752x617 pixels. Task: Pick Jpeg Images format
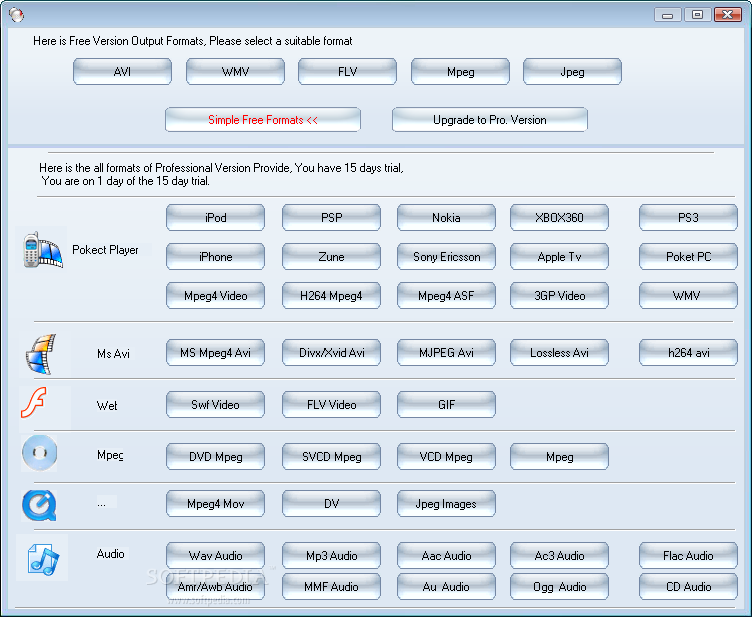[x=446, y=504]
